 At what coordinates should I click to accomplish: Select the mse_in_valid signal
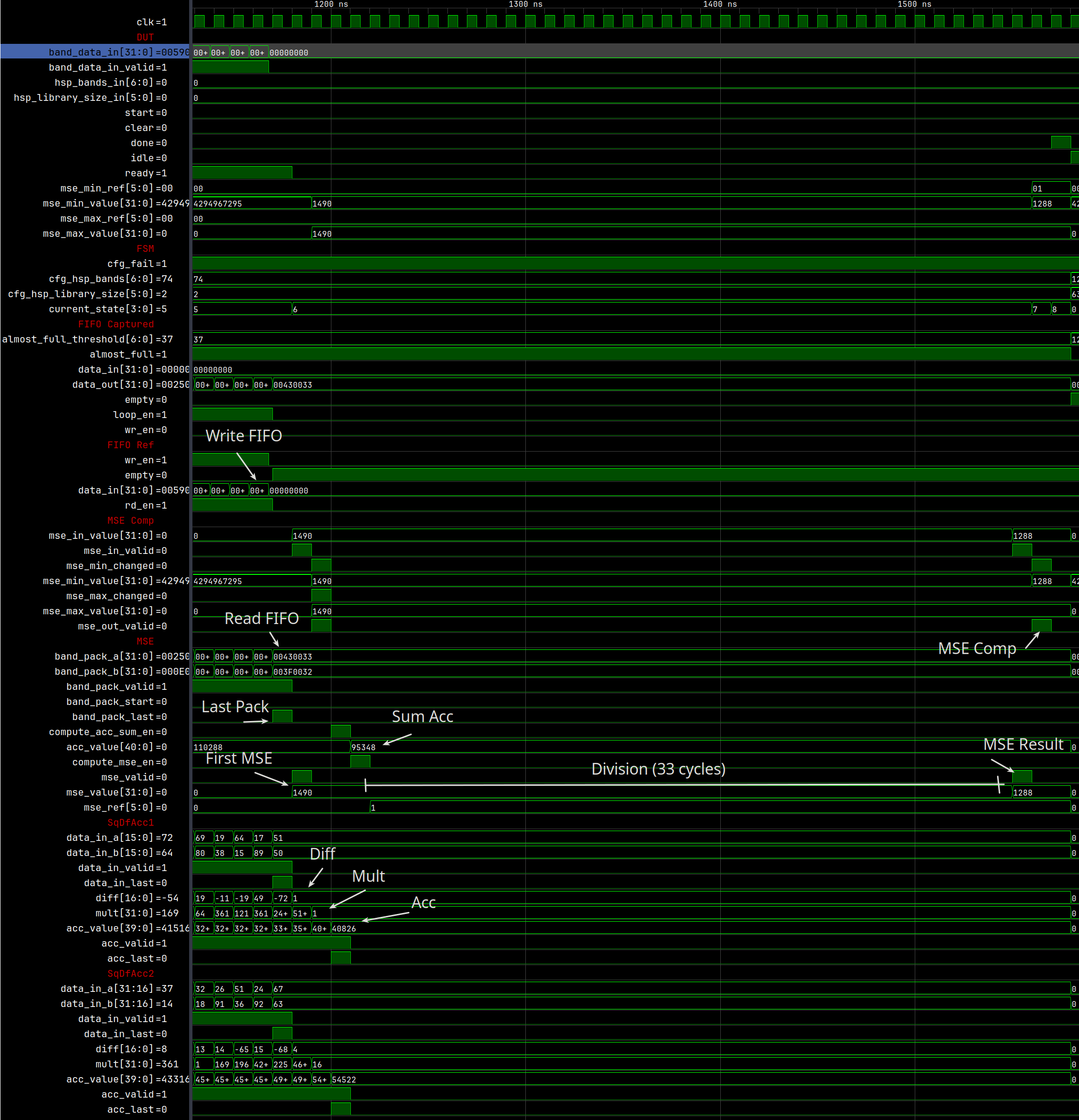point(125,551)
